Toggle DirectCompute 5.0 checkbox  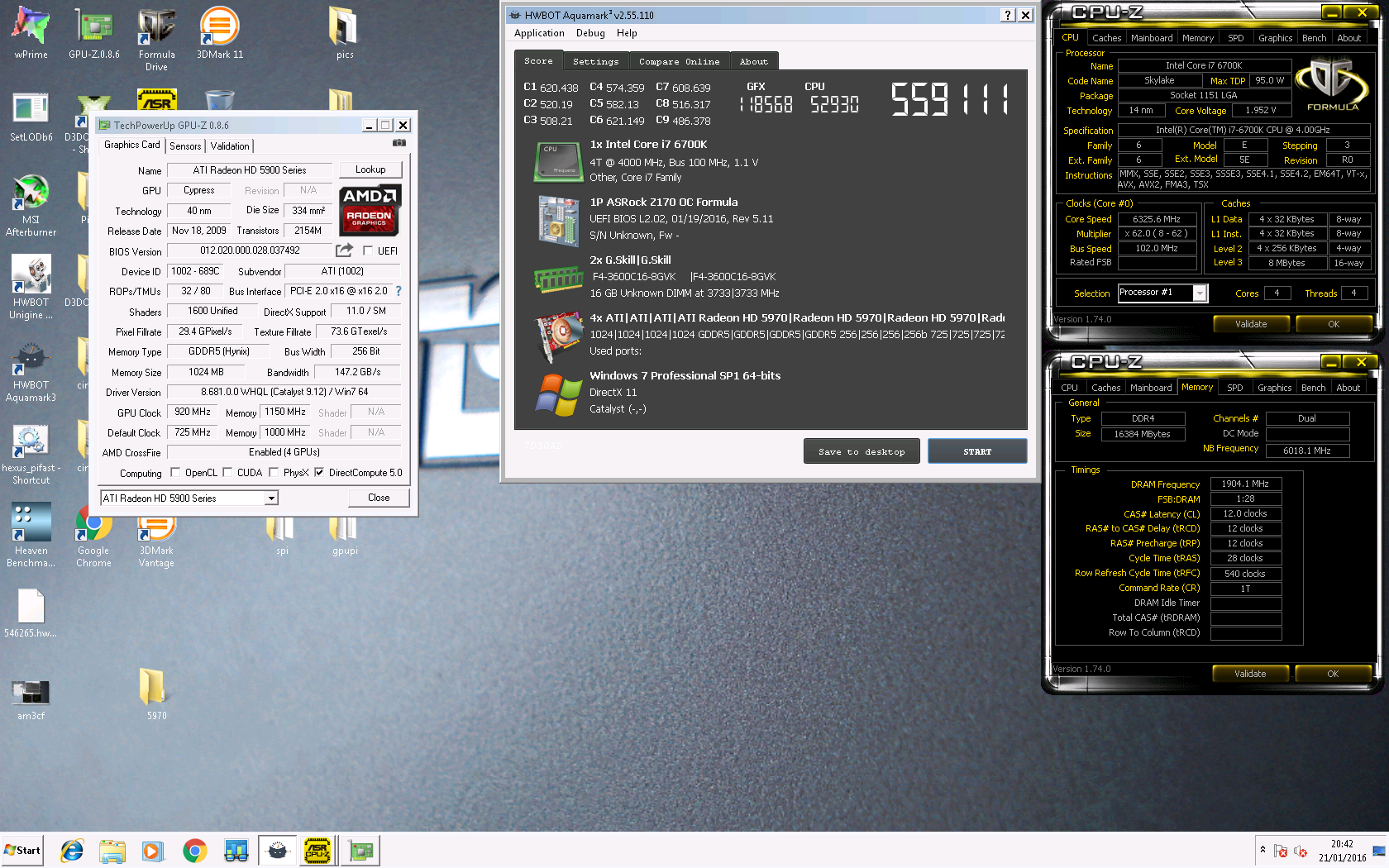(x=319, y=473)
